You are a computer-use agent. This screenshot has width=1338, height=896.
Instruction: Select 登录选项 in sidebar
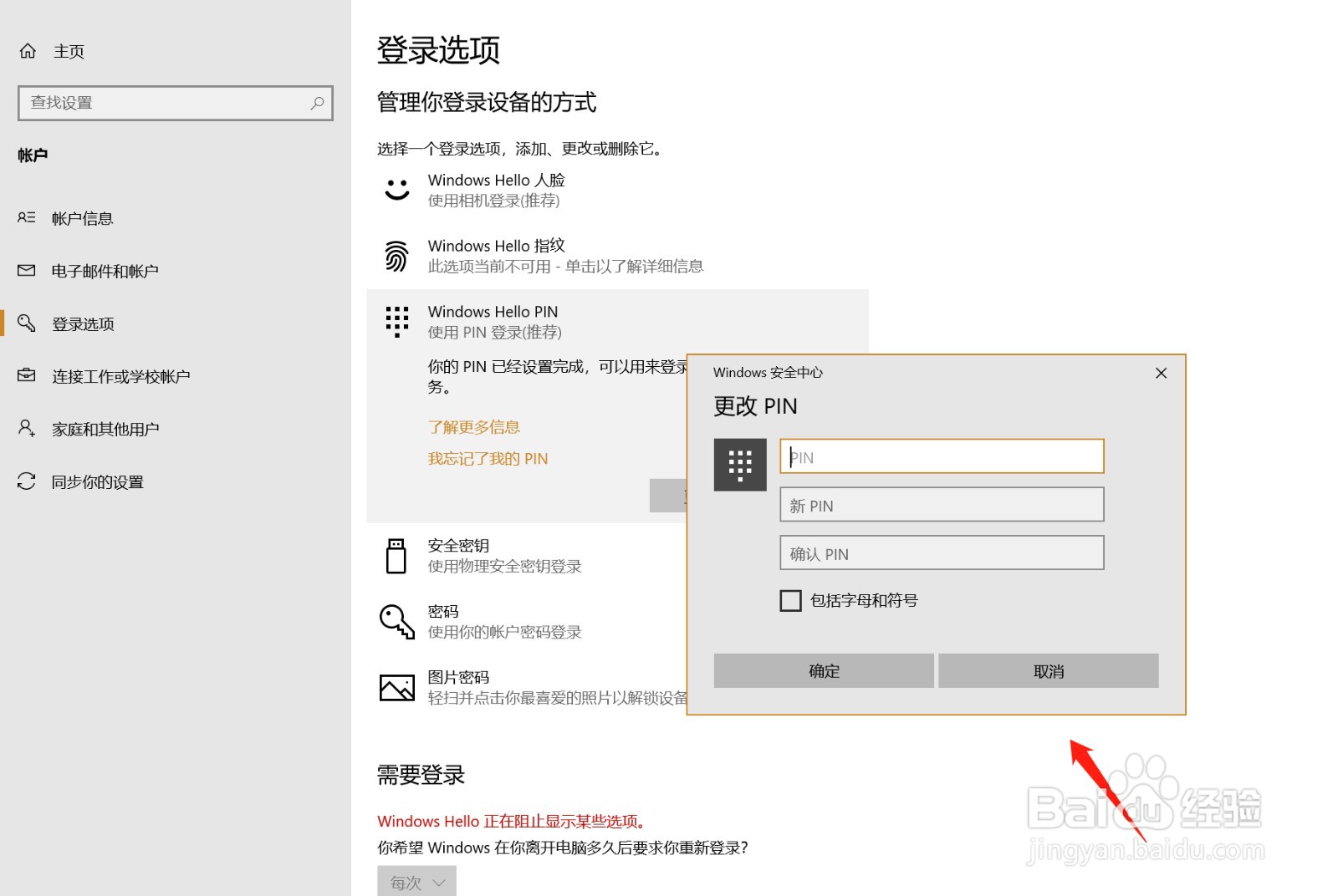[x=83, y=323]
